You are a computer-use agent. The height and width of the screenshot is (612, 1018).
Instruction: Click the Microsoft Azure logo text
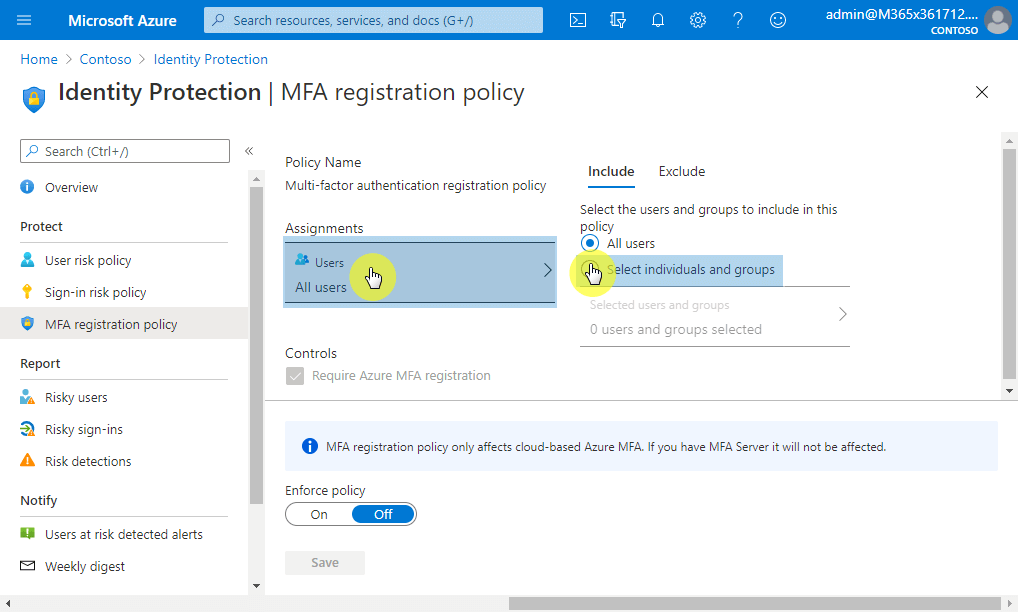pos(122,20)
